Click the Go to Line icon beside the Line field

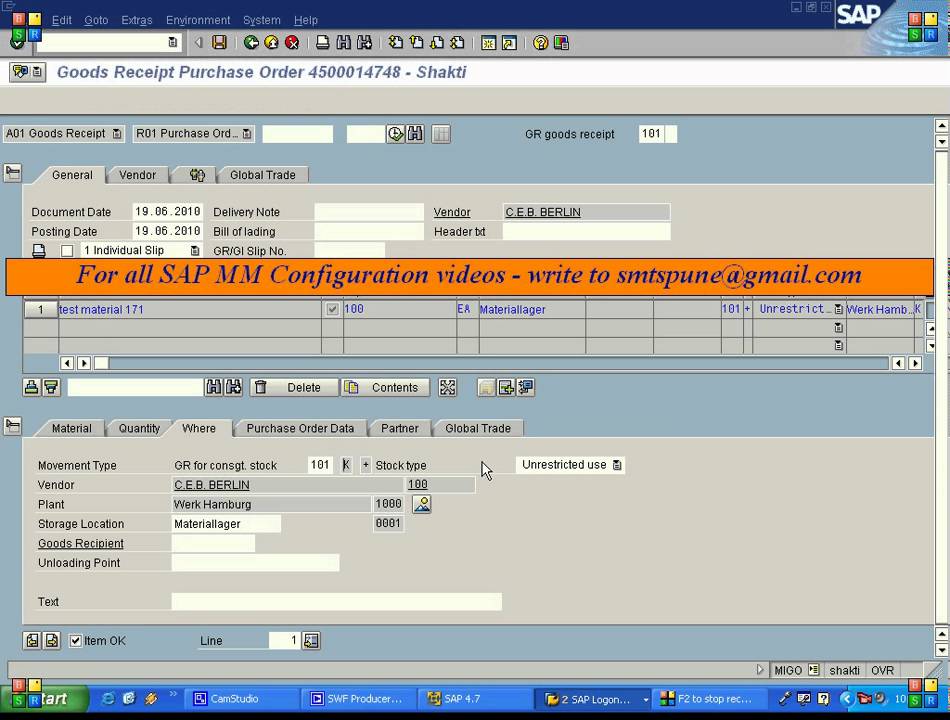point(311,640)
